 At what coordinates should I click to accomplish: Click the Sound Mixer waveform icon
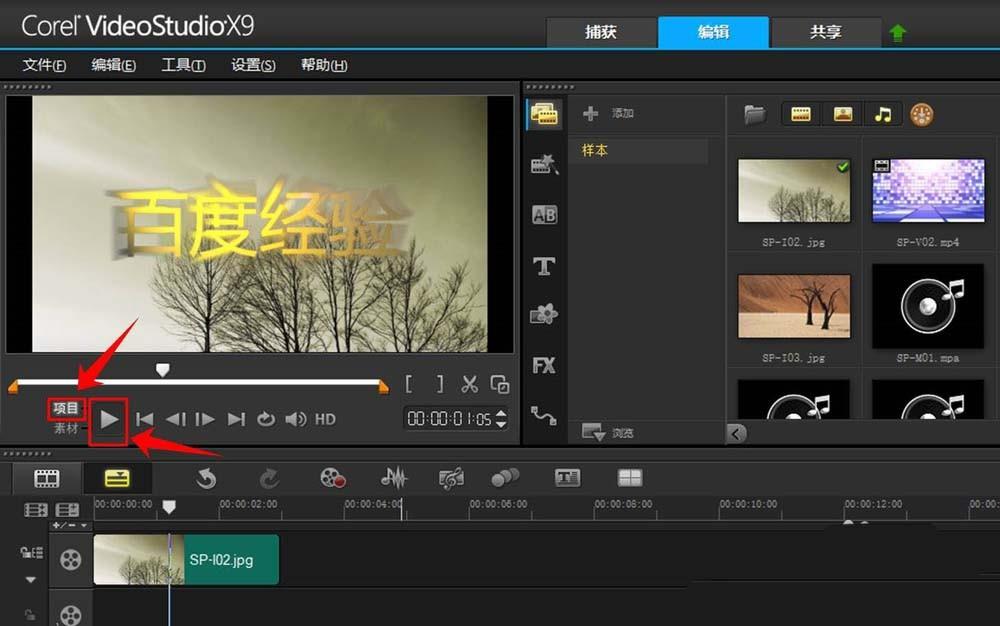(x=394, y=479)
